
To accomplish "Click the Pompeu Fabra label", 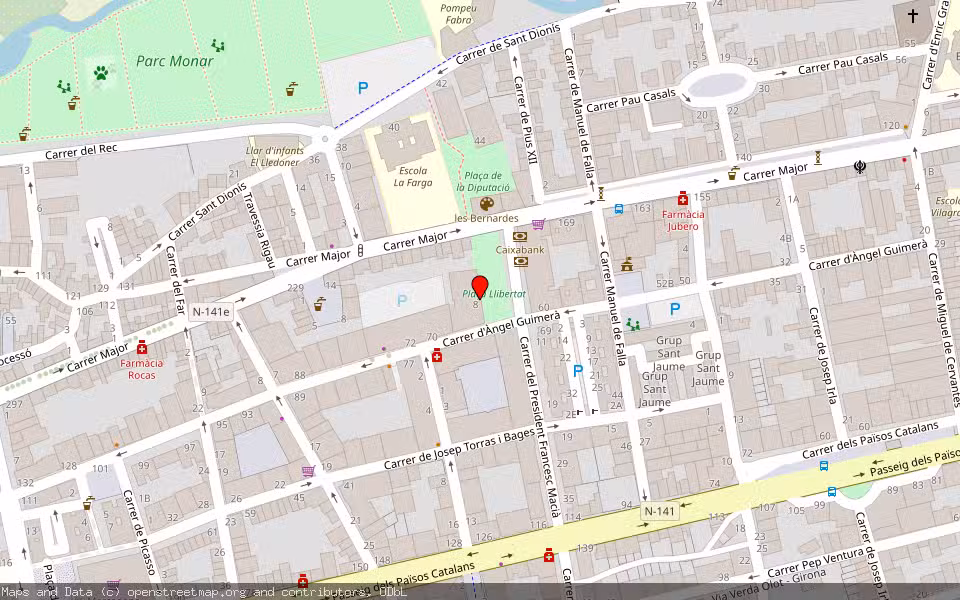I will (x=459, y=14).
